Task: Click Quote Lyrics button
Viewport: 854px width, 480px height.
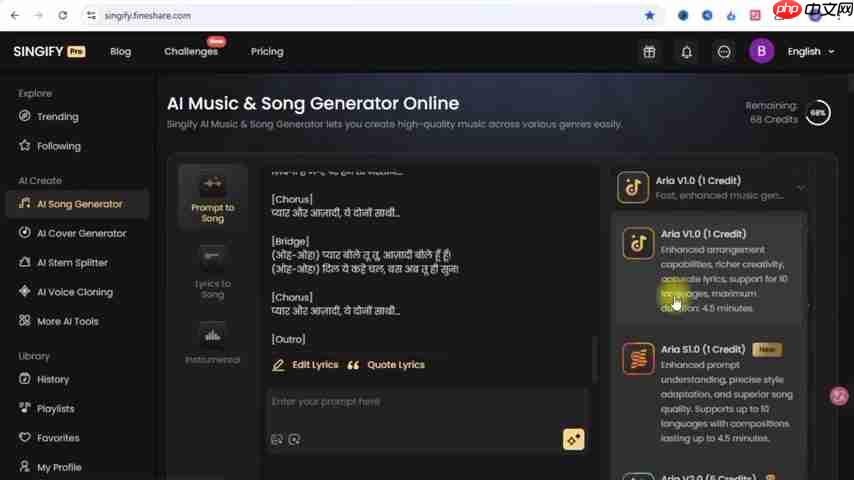Action: (x=386, y=365)
